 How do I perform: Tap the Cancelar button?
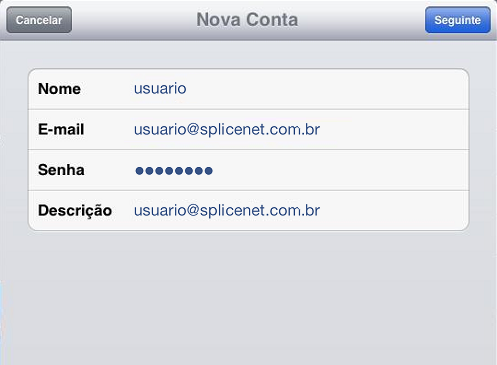click(39, 20)
